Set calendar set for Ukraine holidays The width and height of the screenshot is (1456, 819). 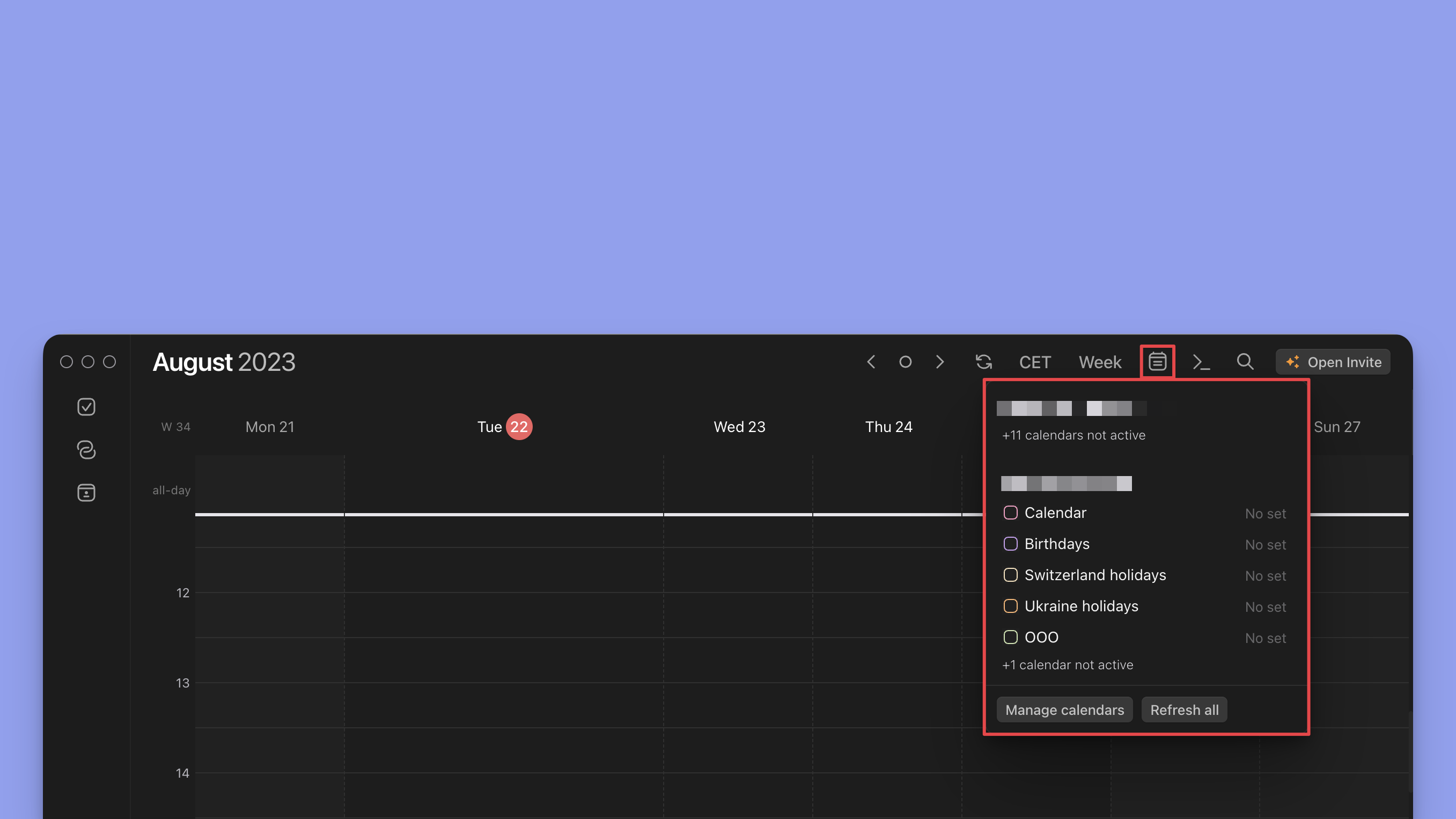[1266, 607]
